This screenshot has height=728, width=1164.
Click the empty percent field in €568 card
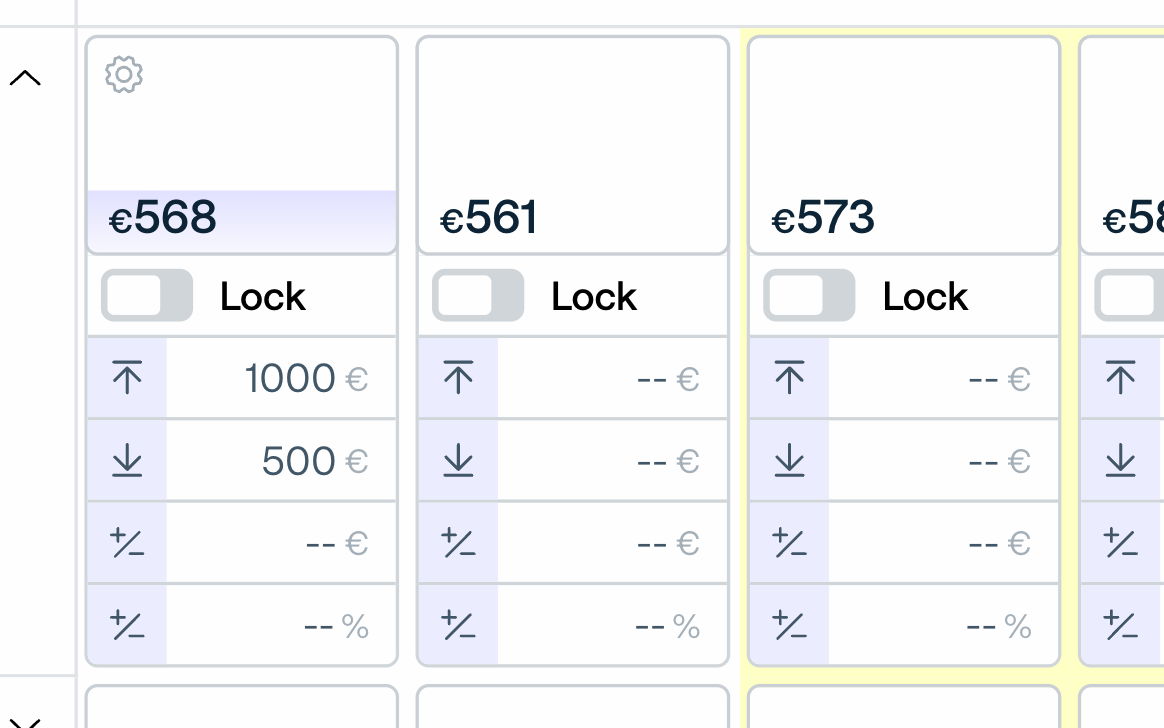[x=281, y=626]
